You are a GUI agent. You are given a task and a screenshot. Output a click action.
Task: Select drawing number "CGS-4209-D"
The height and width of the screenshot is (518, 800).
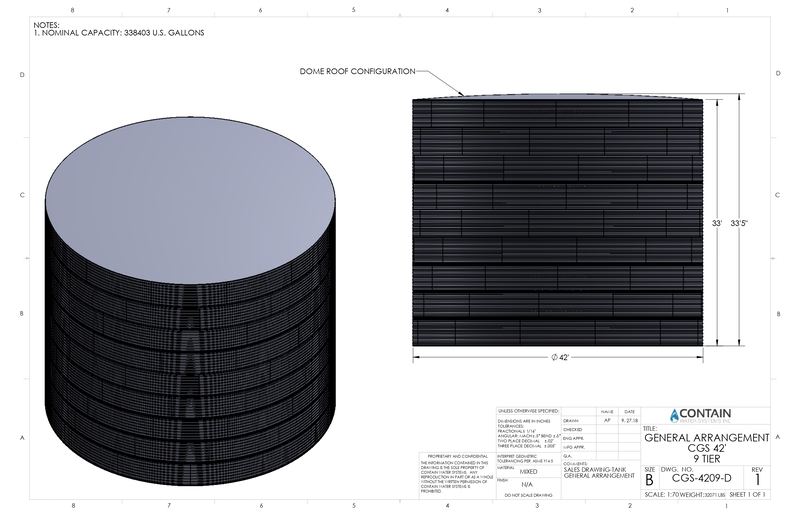click(x=702, y=478)
